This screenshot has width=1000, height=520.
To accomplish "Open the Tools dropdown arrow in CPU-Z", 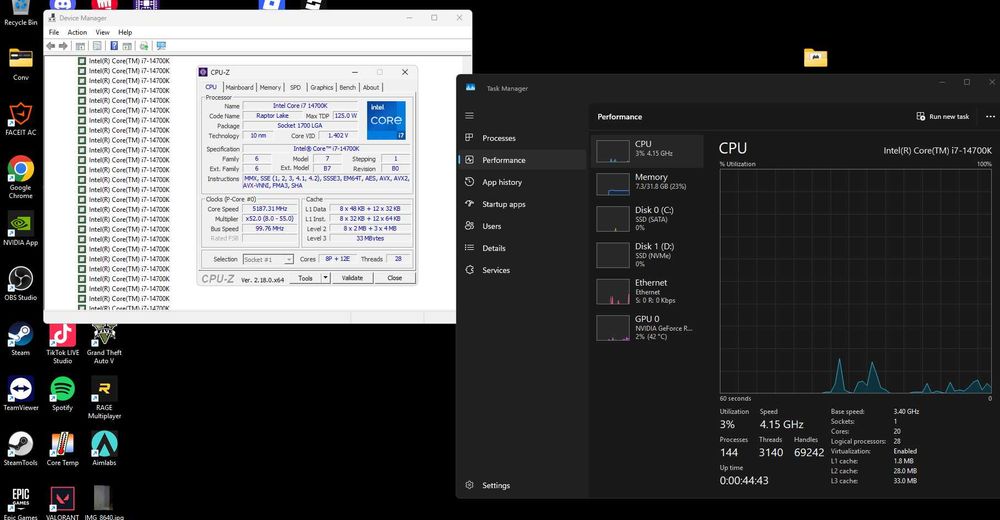I will coord(325,278).
